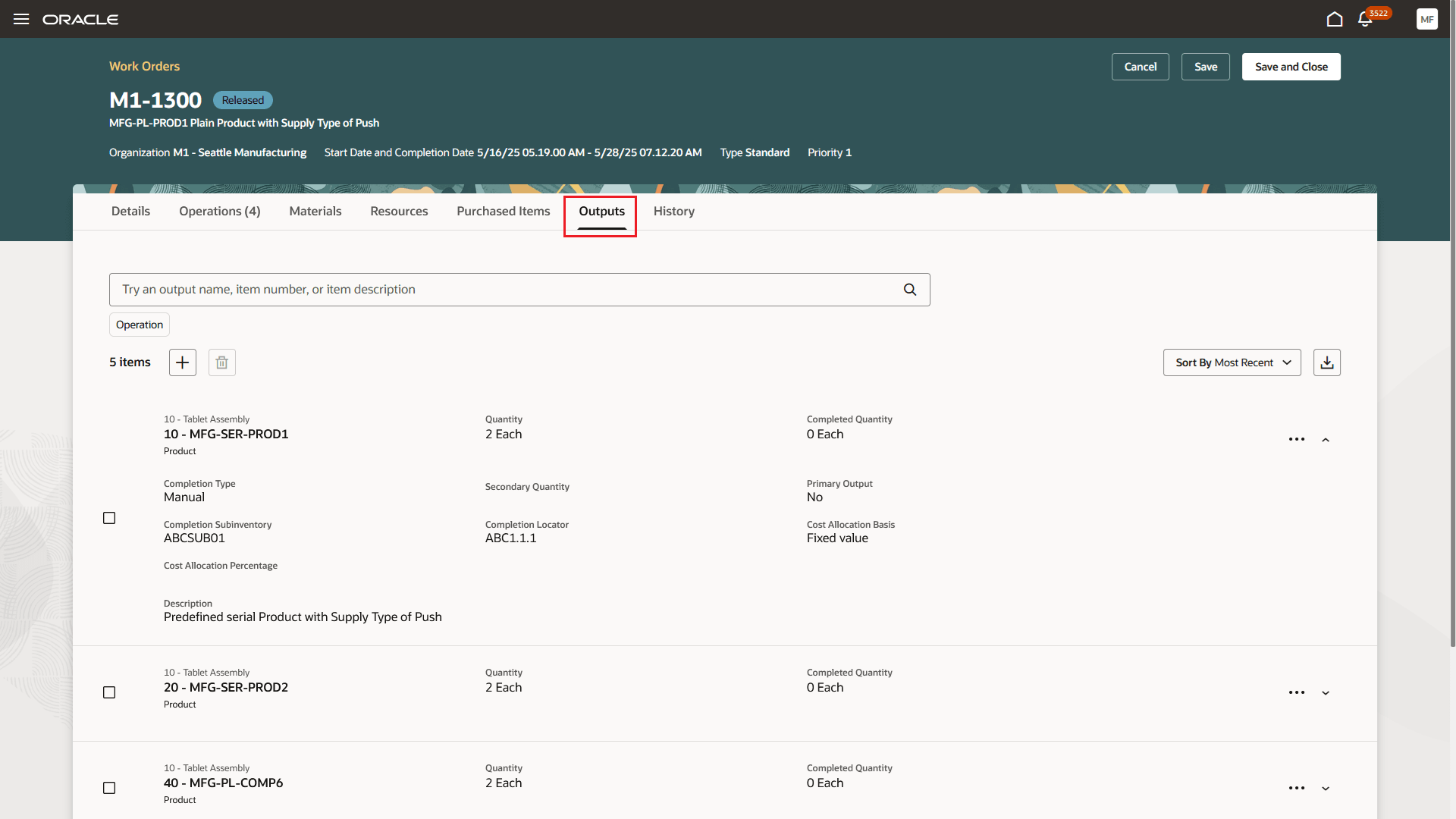Screen dimensions: 1456x819
Task: Select checkbox for 10 - MFG-SER-PROD1
Action: [x=109, y=518]
